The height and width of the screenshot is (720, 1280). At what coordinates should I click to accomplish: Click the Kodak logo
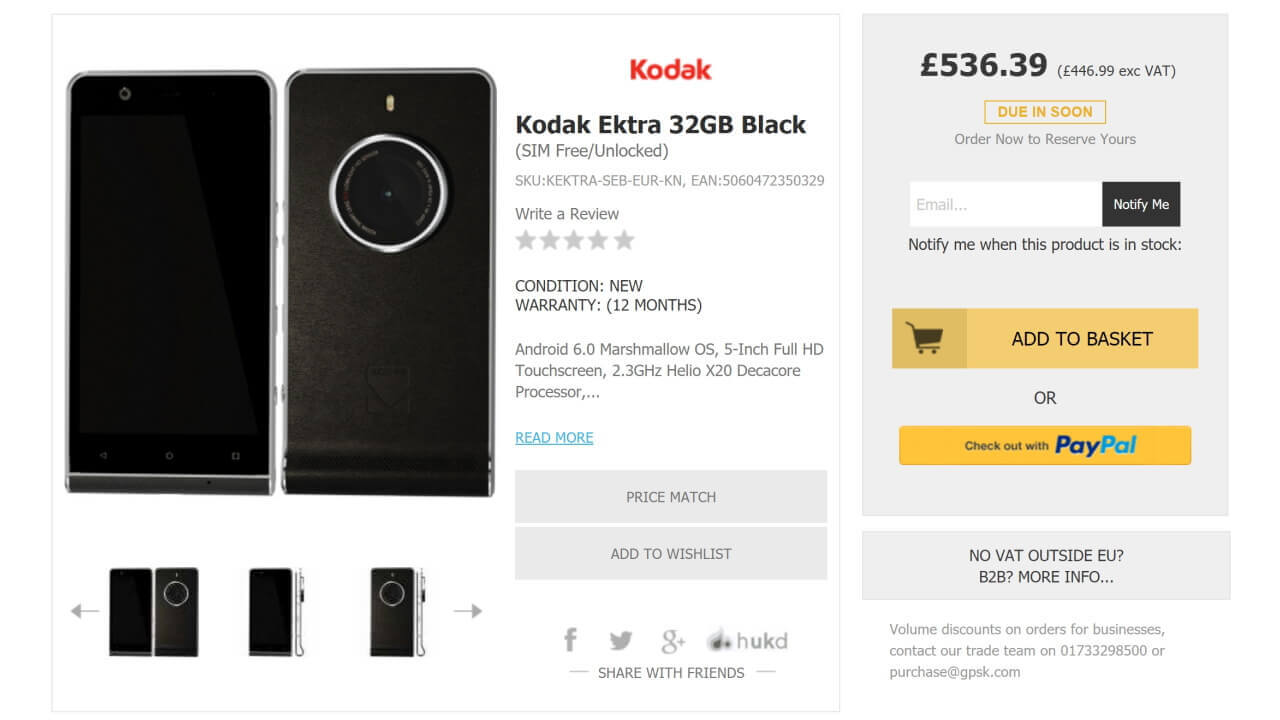[670, 69]
